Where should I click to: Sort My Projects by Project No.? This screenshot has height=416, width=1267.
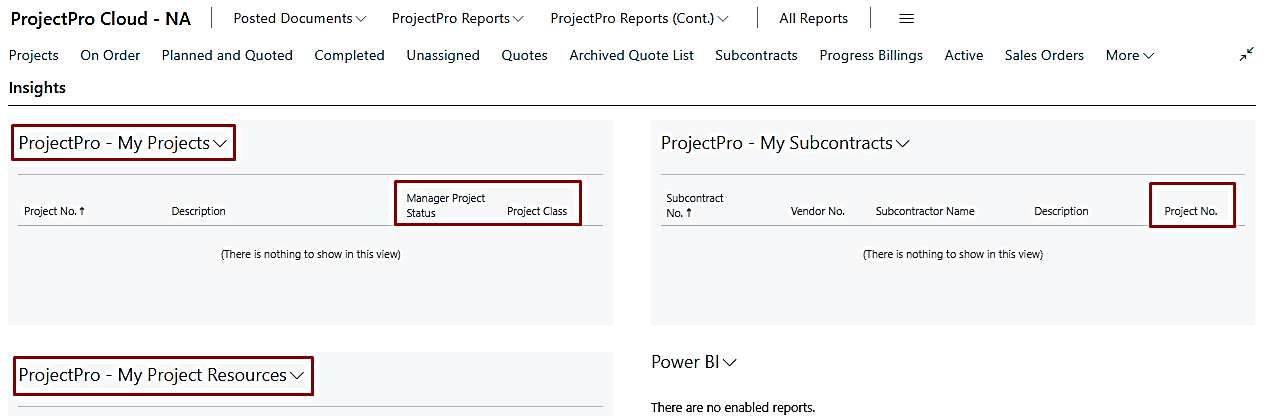54,212
